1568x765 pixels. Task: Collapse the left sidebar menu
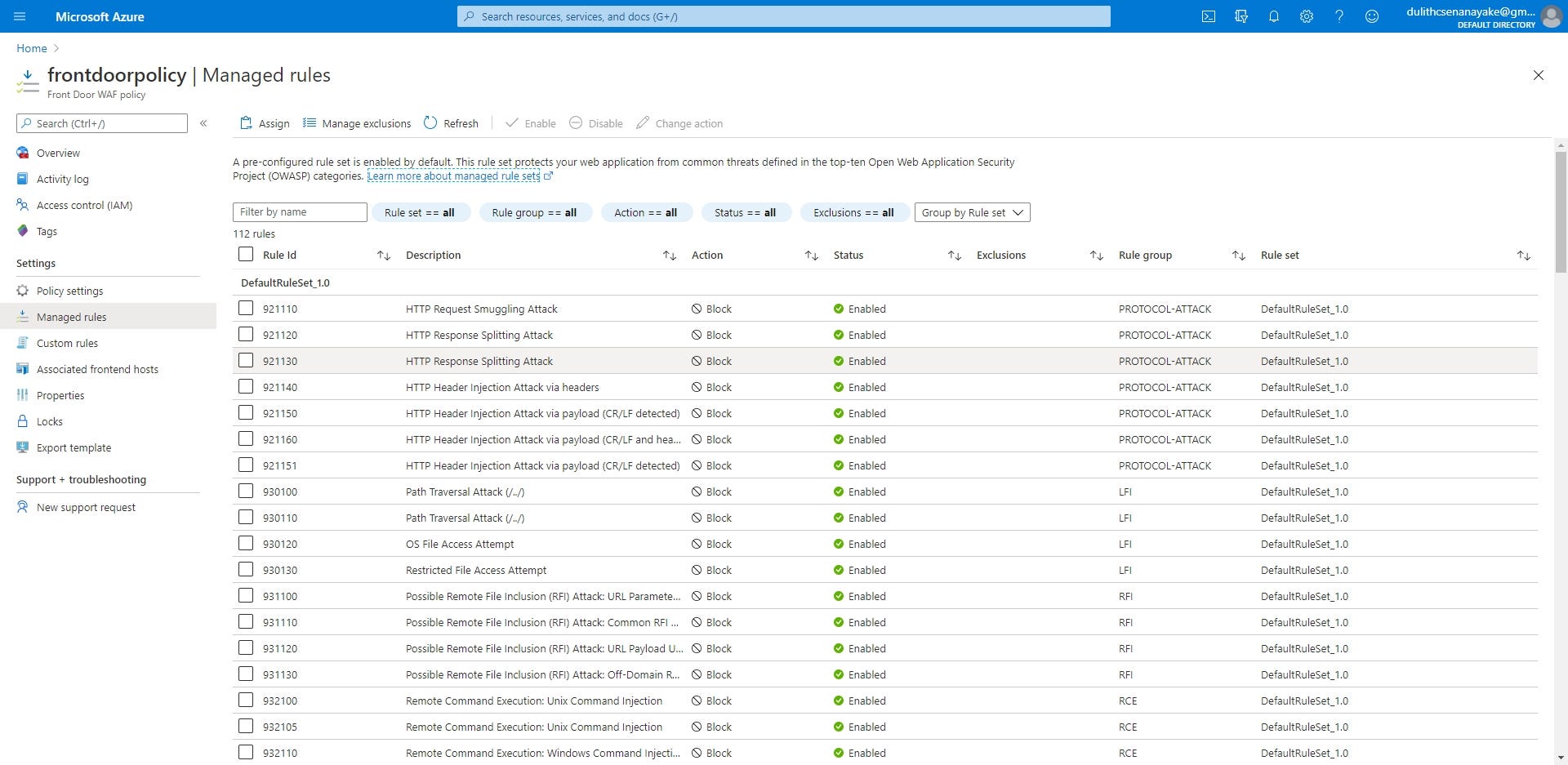[203, 123]
